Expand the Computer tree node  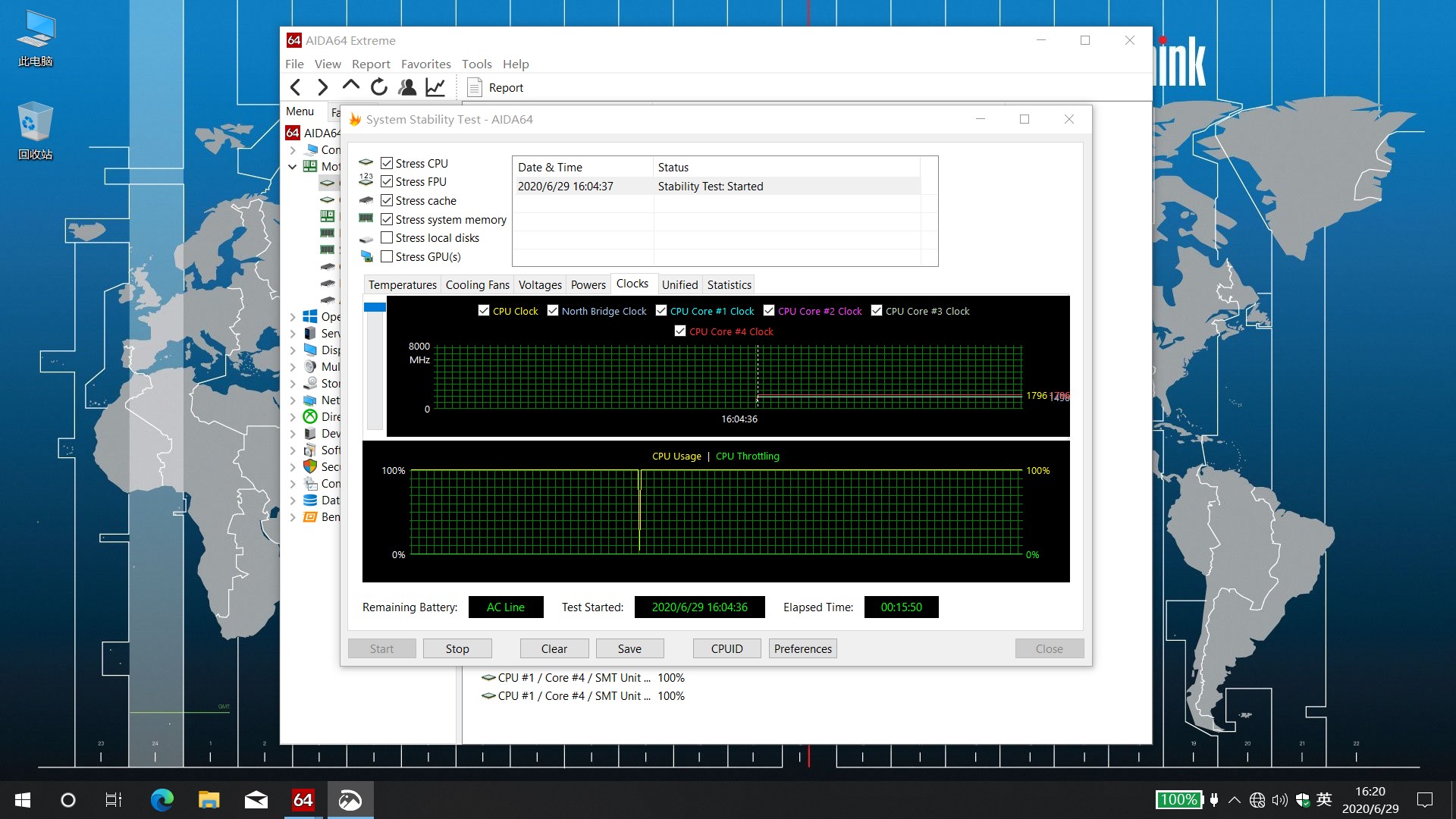(x=293, y=149)
